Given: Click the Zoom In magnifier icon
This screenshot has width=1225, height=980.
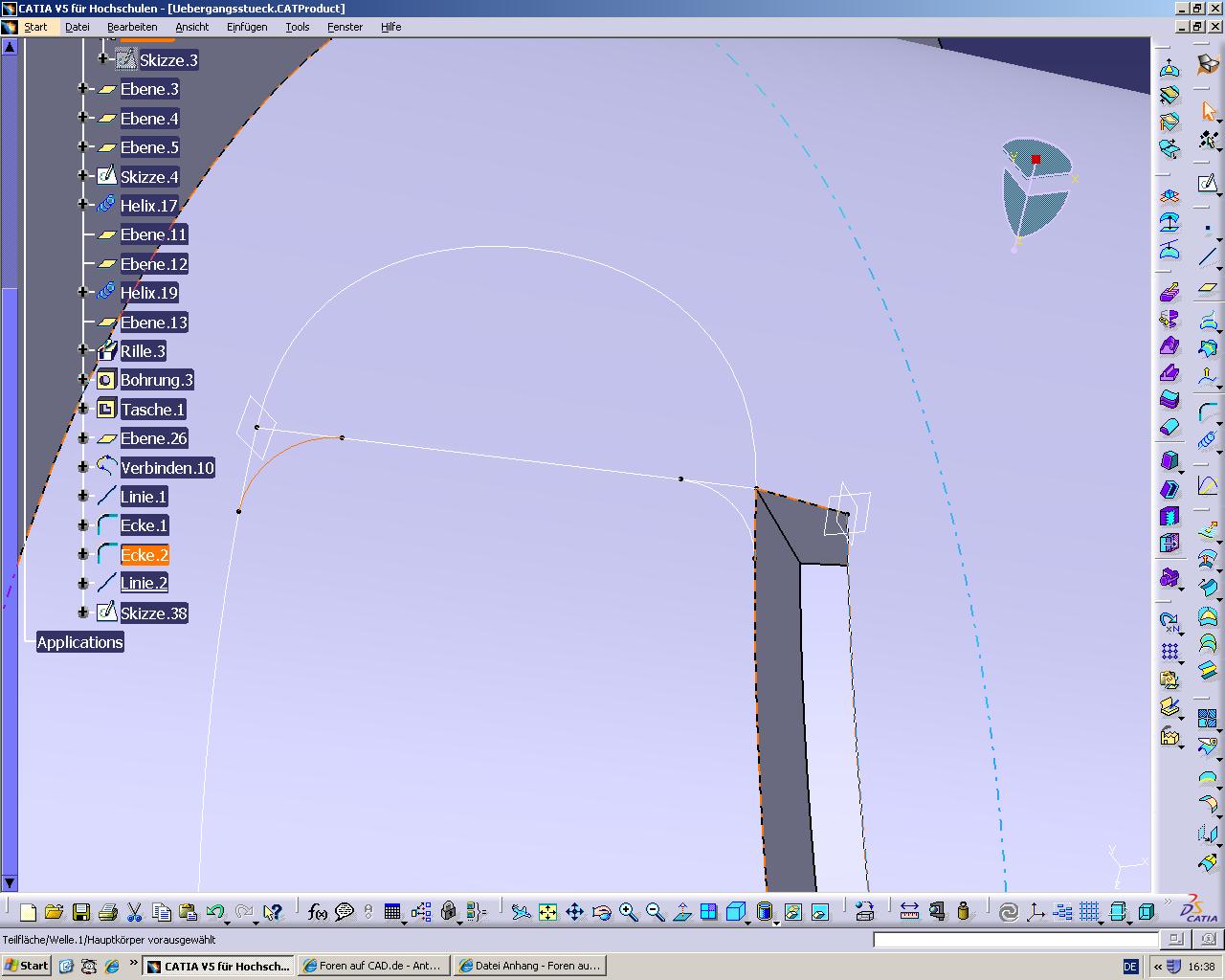Looking at the screenshot, I should point(628,912).
